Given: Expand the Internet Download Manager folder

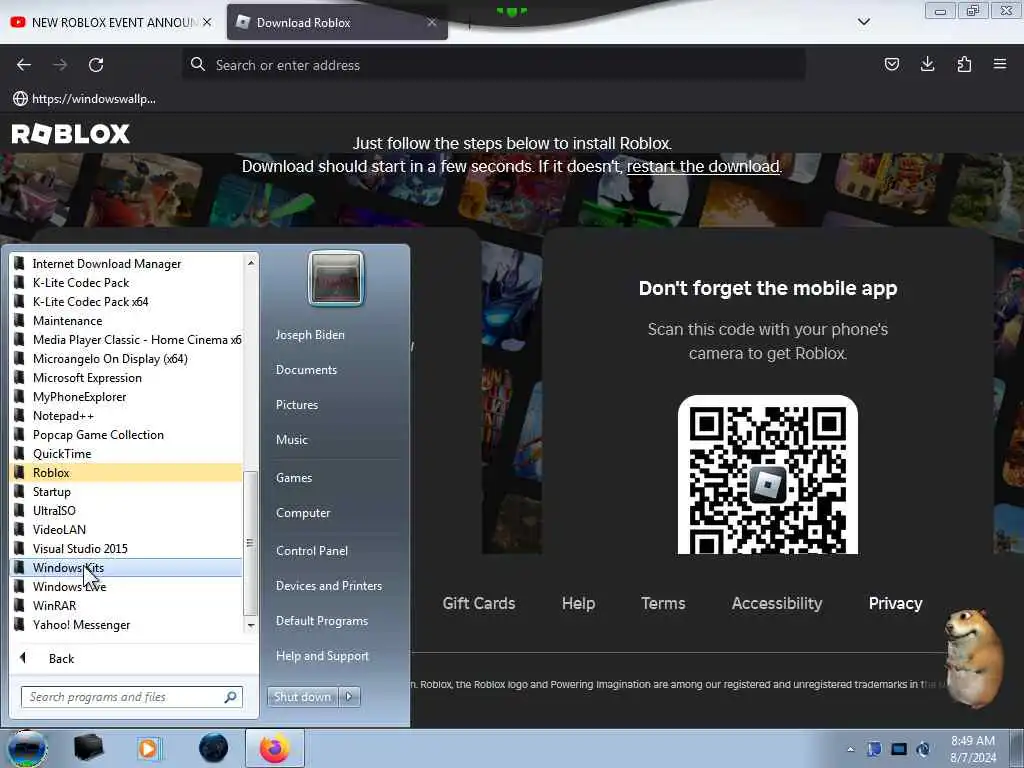Looking at the screenshot, I should tap(125, 264).
